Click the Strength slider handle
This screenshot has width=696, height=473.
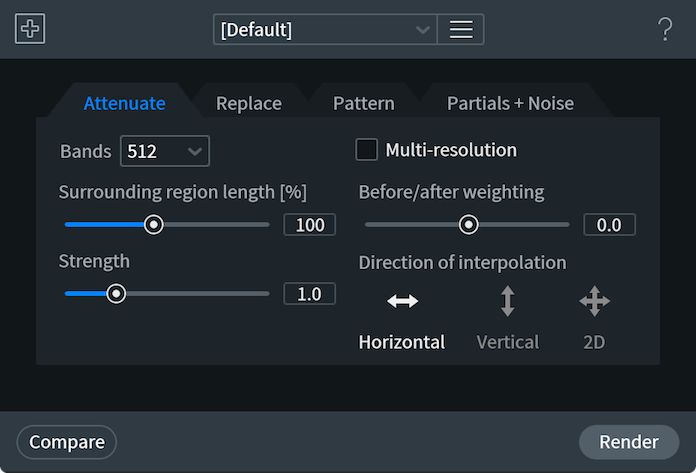116,294
